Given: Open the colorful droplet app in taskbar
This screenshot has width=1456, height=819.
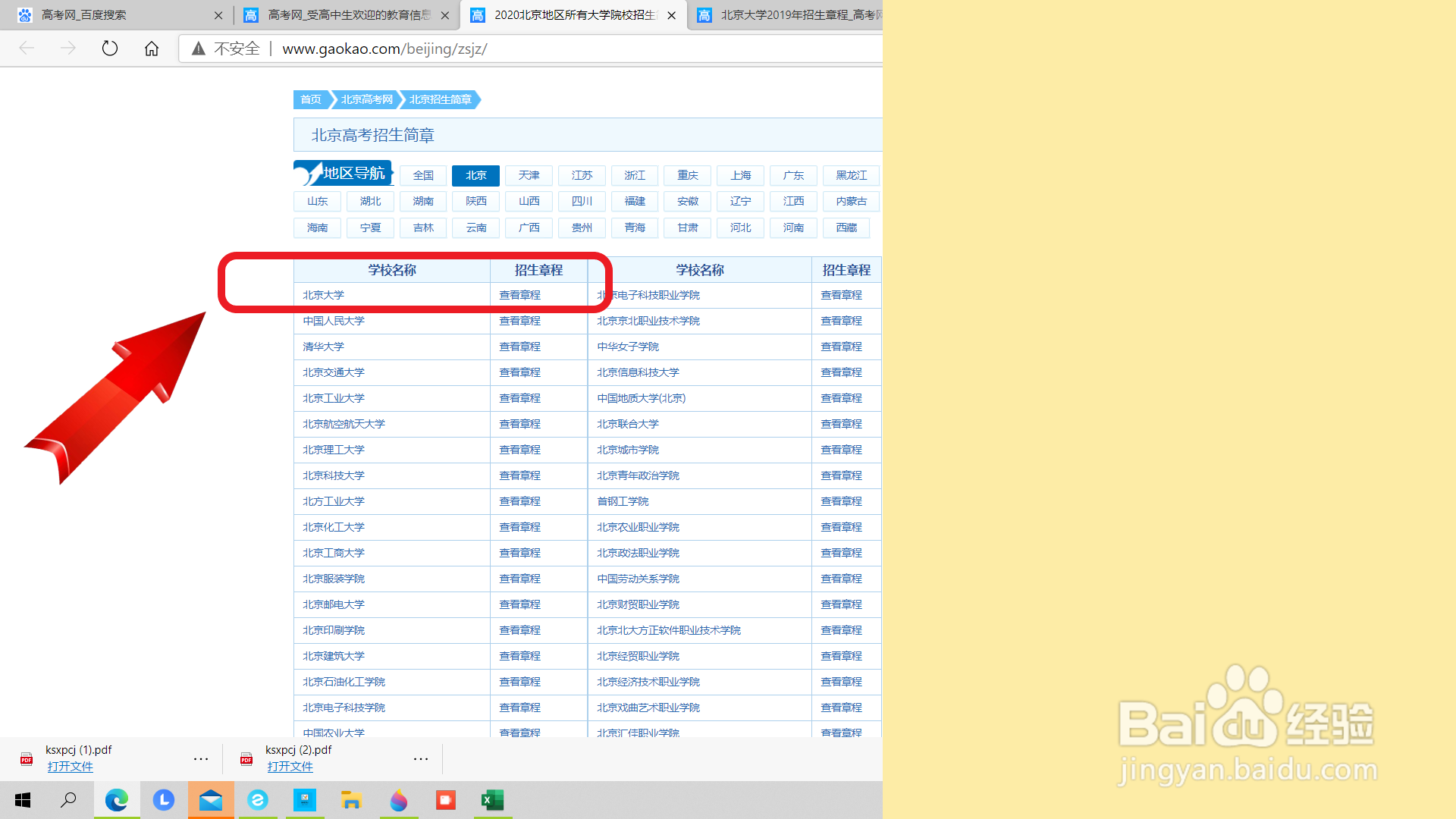Looking at the screenshot, I should pos(399,800).
